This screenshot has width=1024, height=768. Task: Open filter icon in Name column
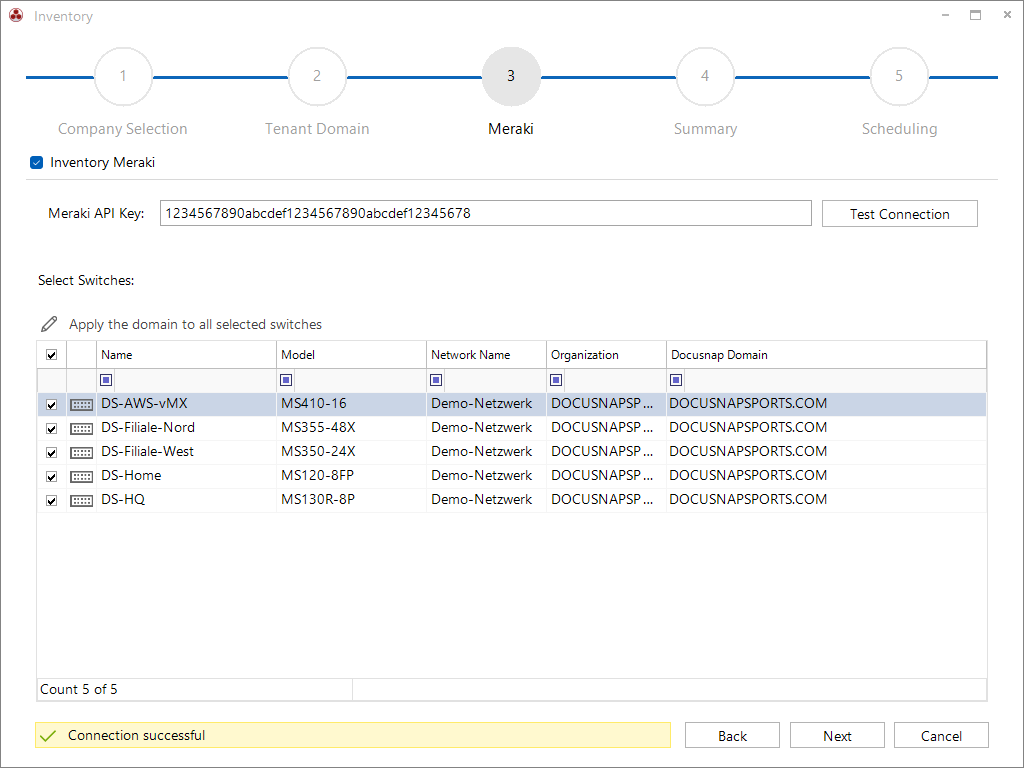coord(106,380)
